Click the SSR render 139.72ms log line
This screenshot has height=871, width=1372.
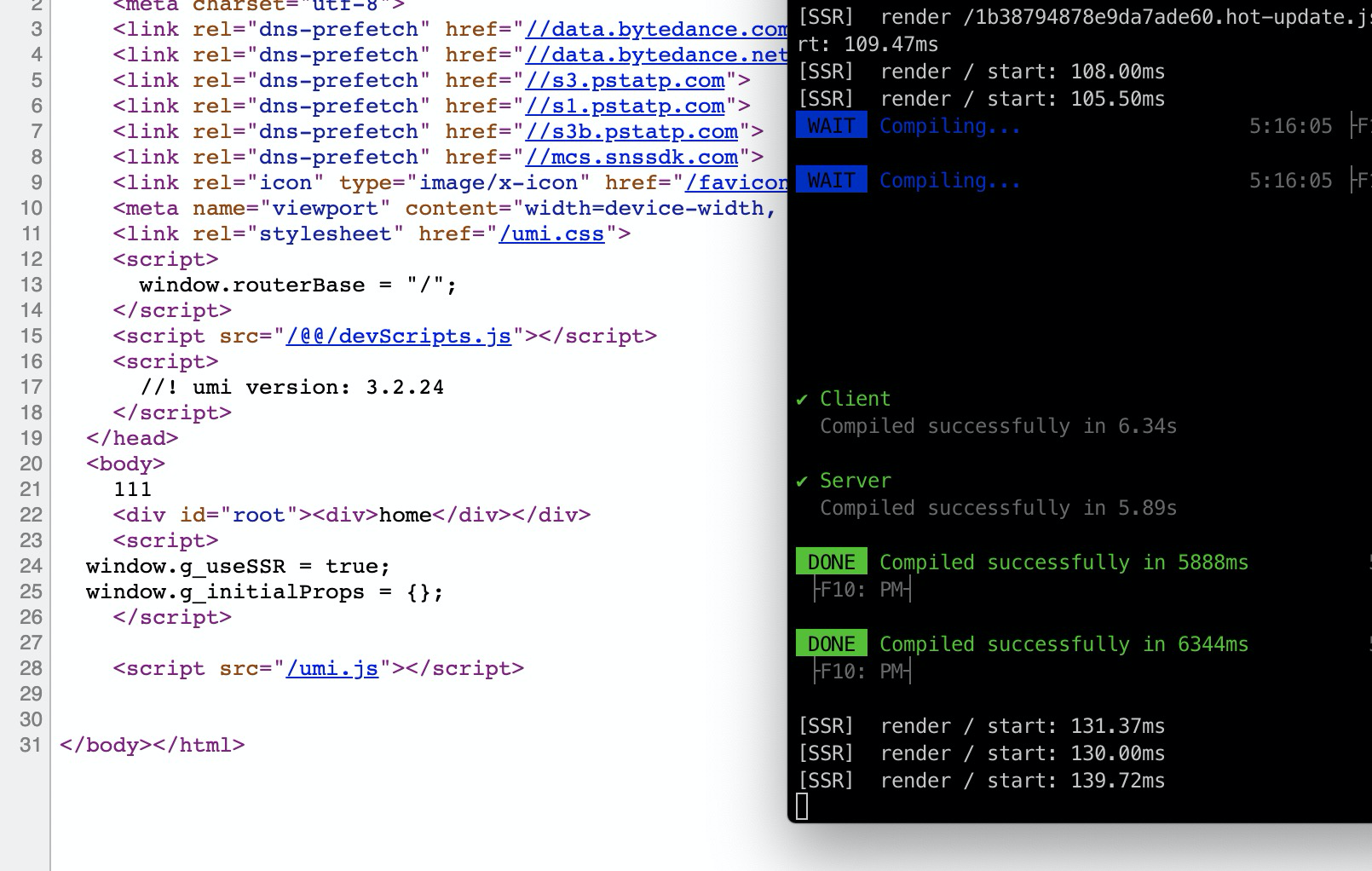click(980, 780)
